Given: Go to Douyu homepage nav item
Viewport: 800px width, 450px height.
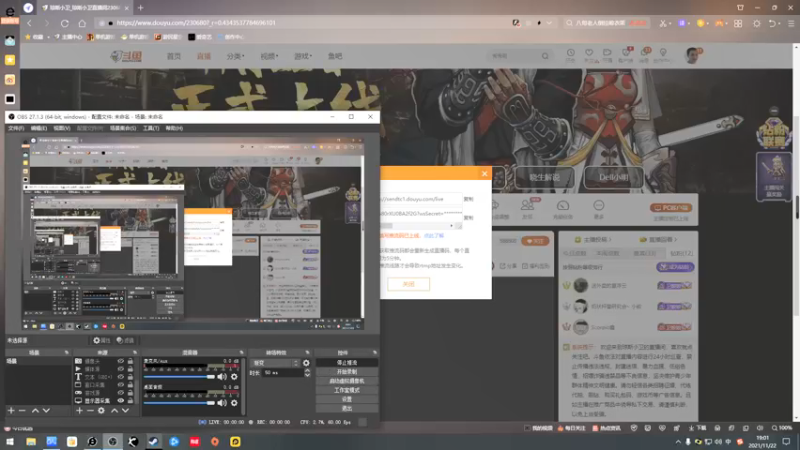Looking at the screenshot, I should (x=174, y=56).
